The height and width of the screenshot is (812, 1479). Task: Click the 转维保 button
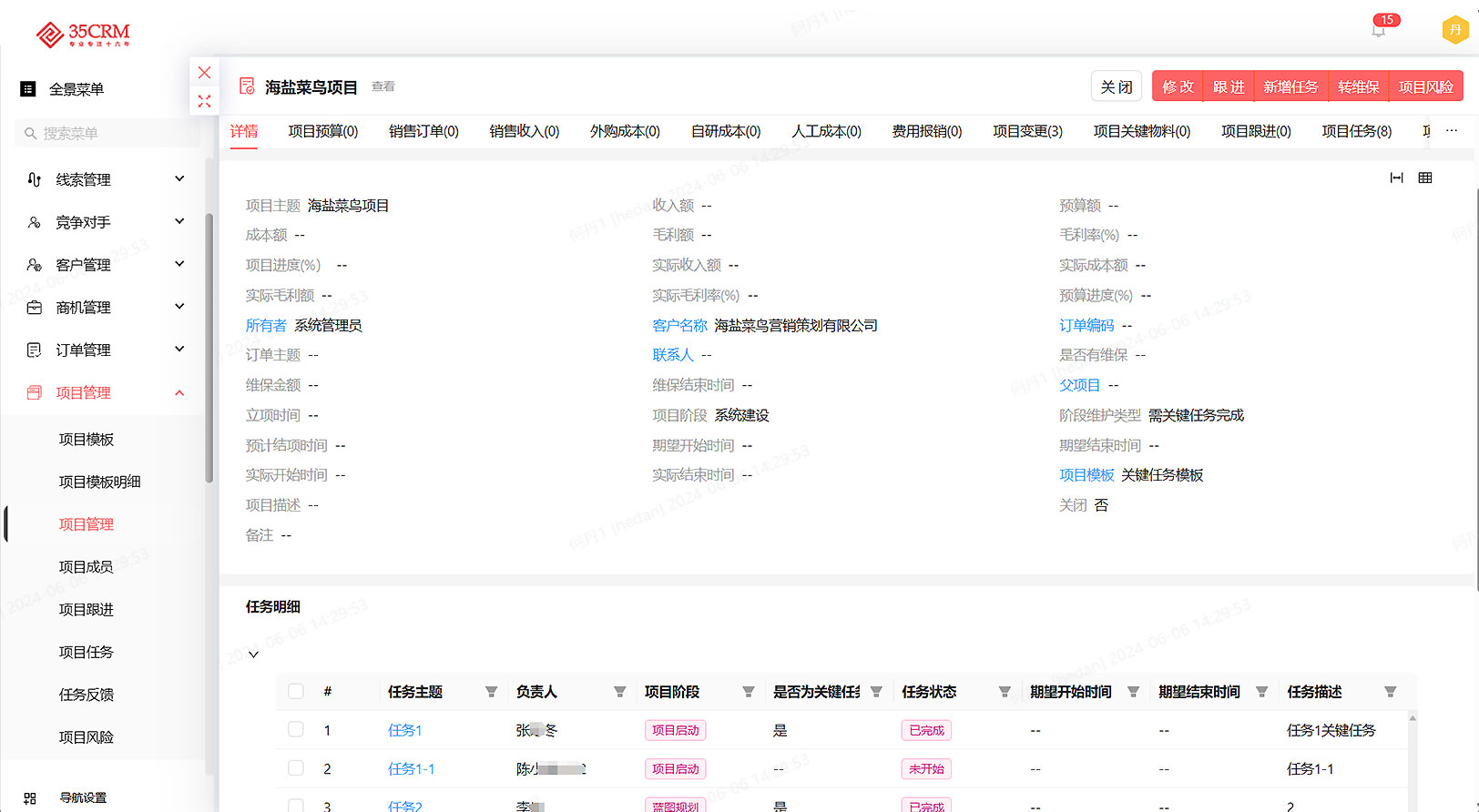click(x=1358, y=86)
